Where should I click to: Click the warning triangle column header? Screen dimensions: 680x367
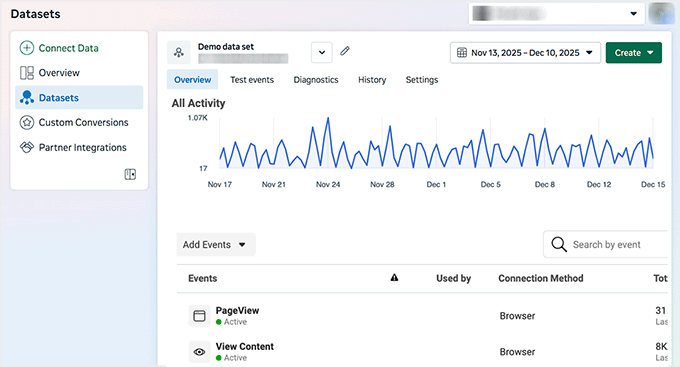click(394, 278)
